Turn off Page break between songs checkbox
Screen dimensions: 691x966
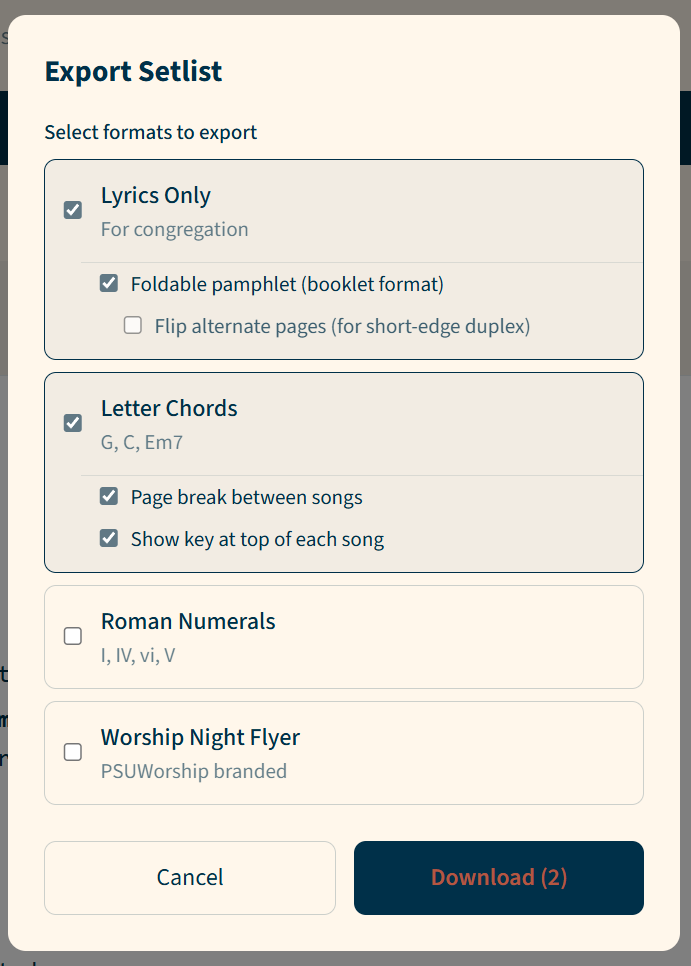pos(109,497)
